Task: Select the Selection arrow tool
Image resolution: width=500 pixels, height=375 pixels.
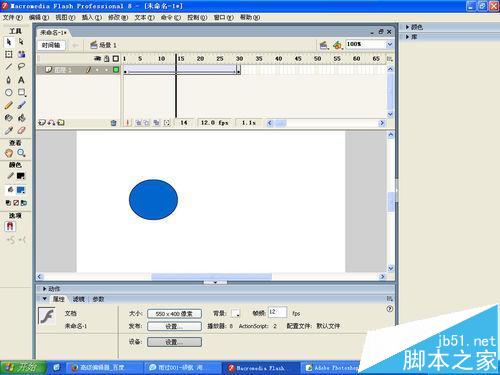Action: pos(9,42)
